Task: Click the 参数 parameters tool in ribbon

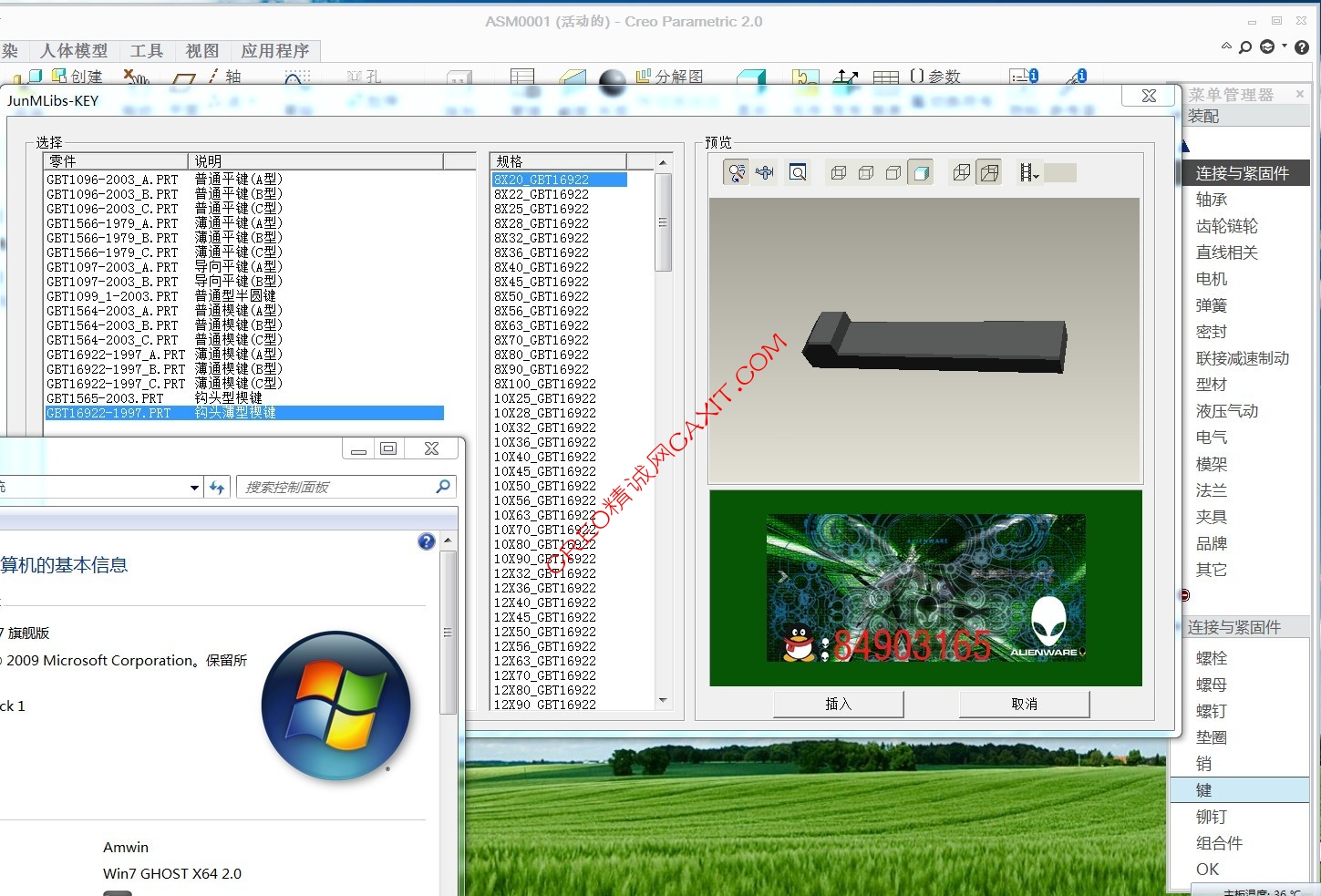Action: 935,77
